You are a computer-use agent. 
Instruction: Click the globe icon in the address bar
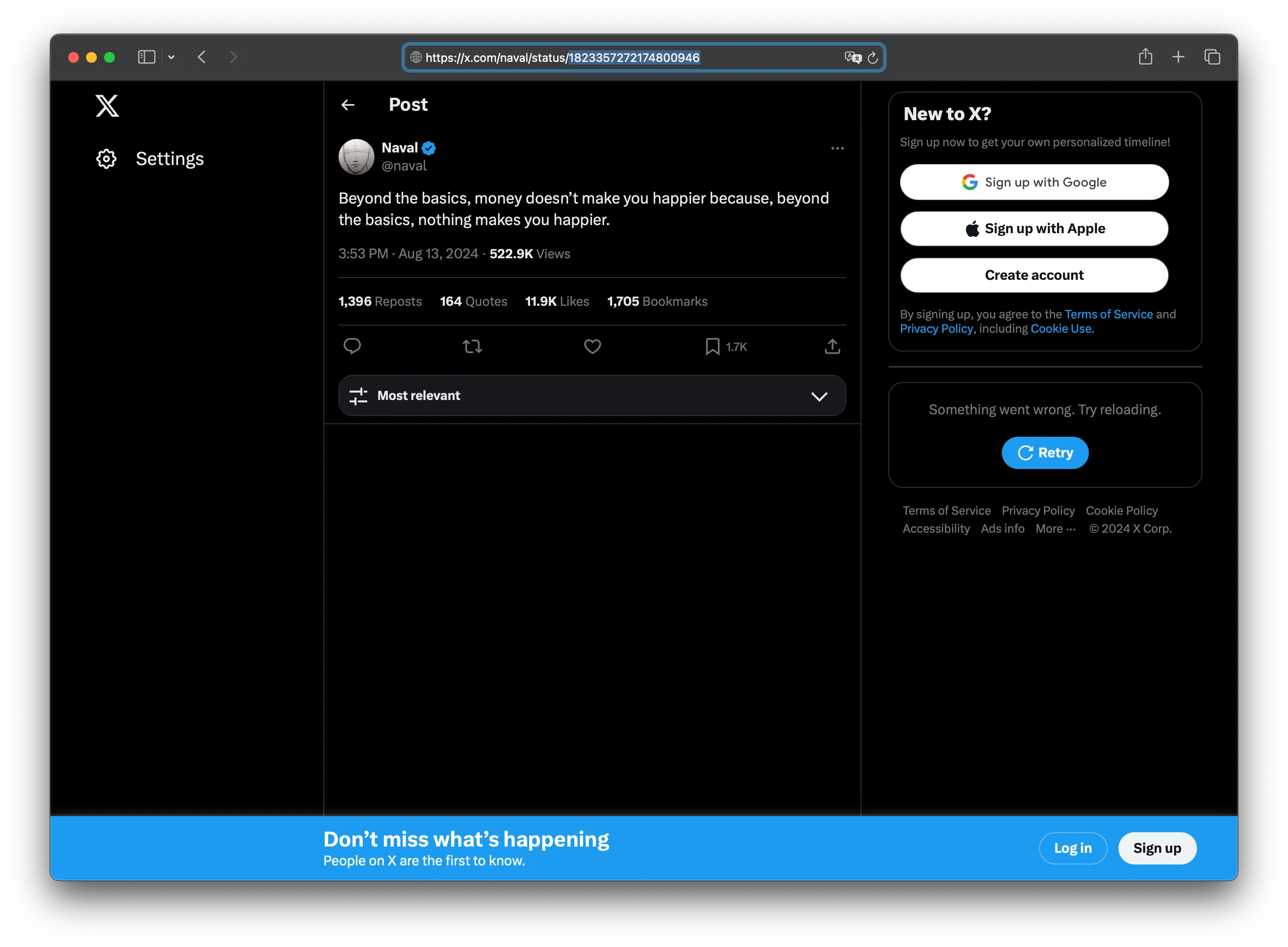click(416, 57)
